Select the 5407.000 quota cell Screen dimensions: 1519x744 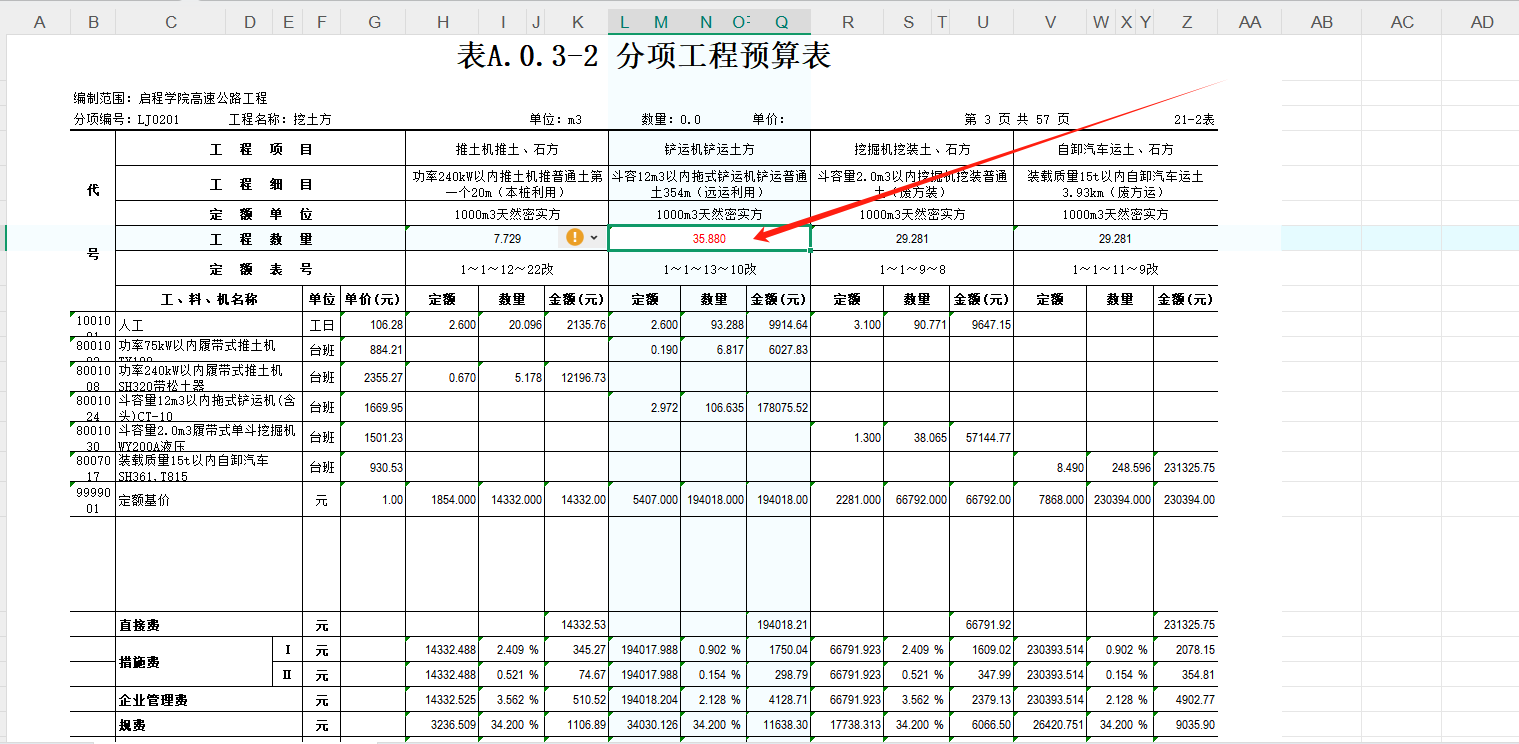(x=644, y=499)
